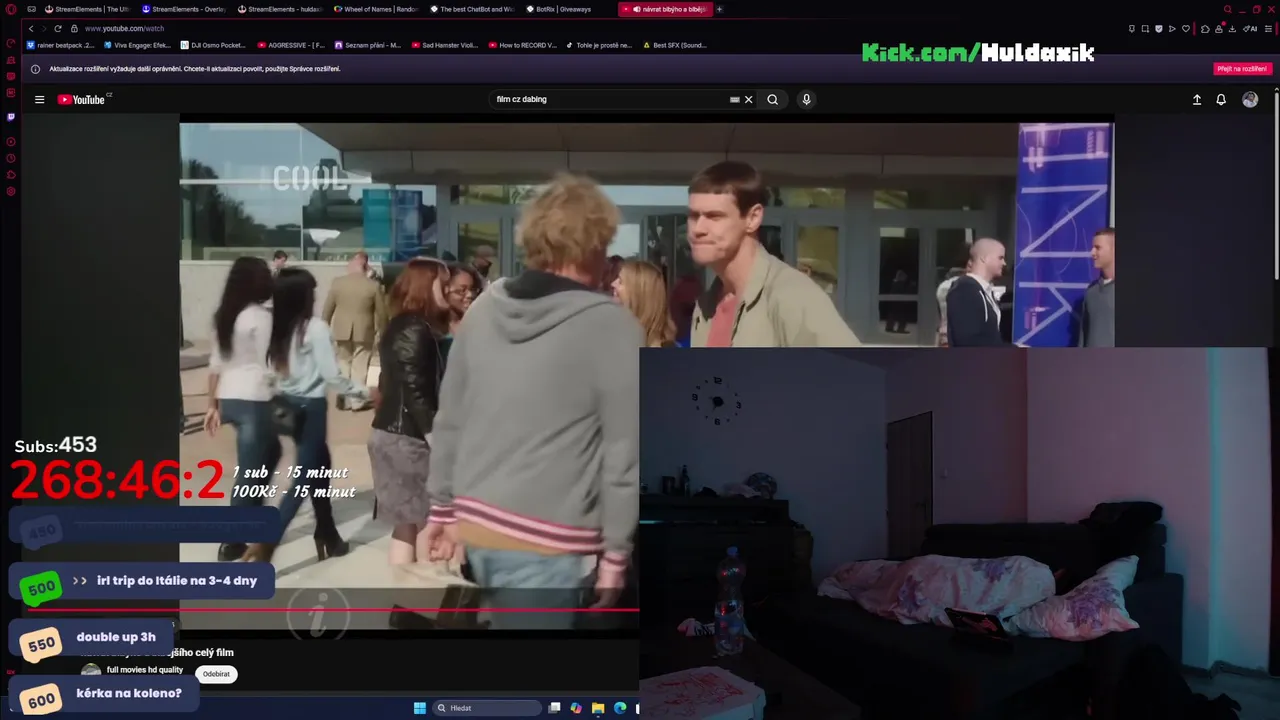Switch to 'Wheel of Names' tab
This screenshot has height=720, width=1280.
click(376, 9)
